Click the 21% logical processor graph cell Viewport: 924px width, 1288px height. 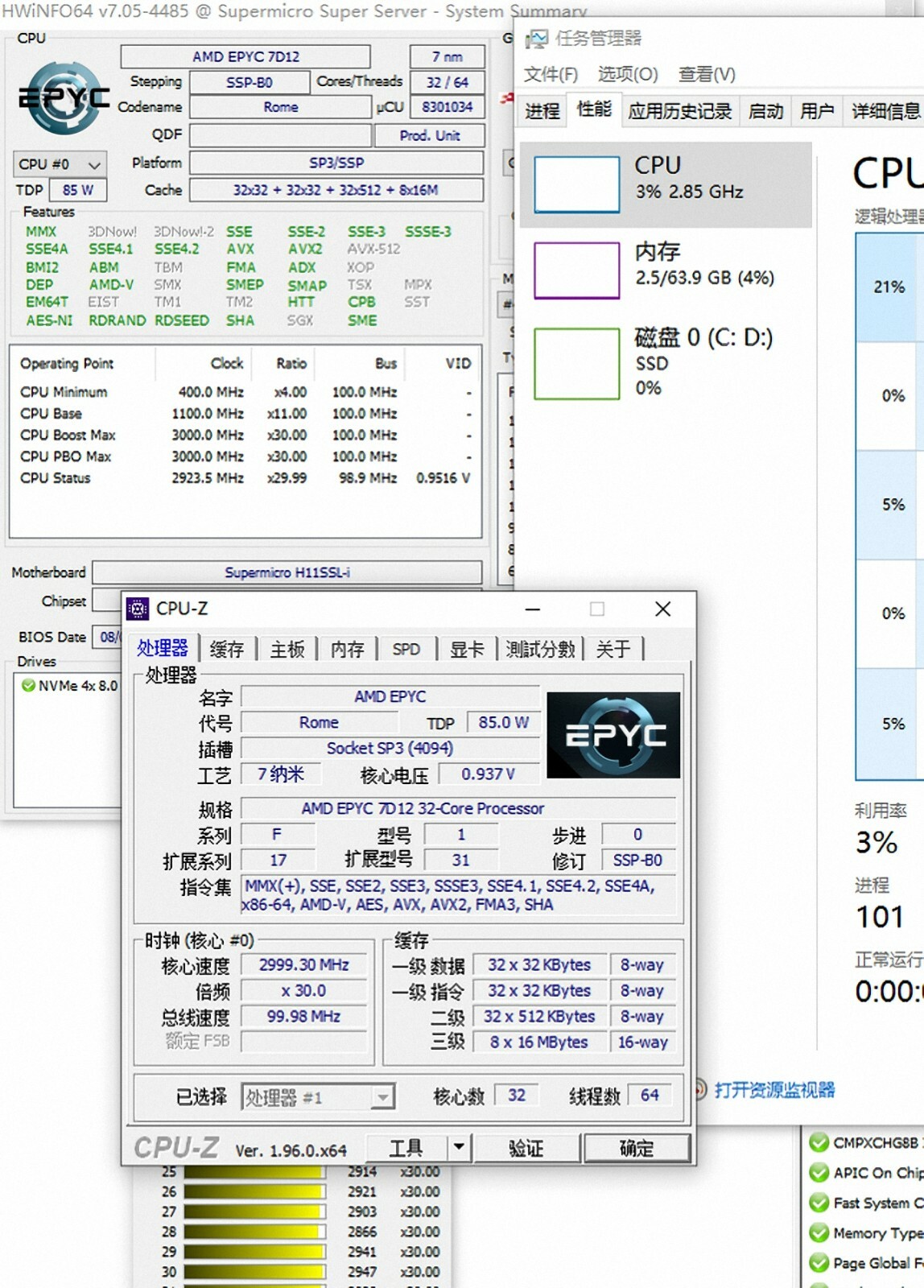(889, 287)
